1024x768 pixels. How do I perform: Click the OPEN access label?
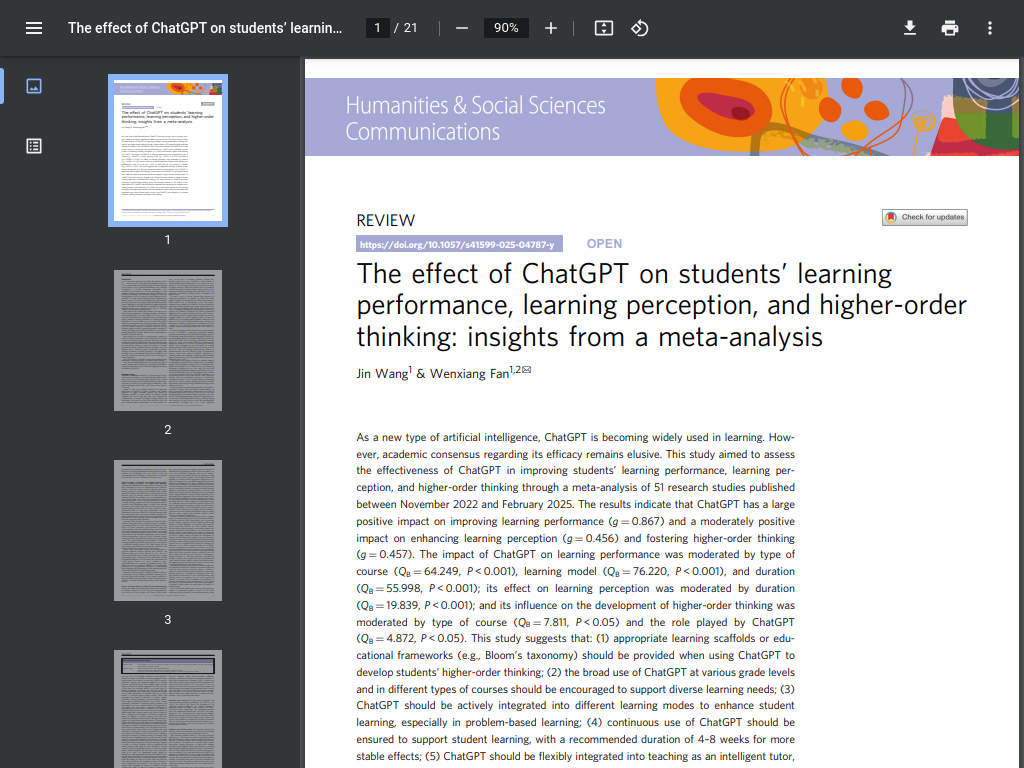(604, 244)
